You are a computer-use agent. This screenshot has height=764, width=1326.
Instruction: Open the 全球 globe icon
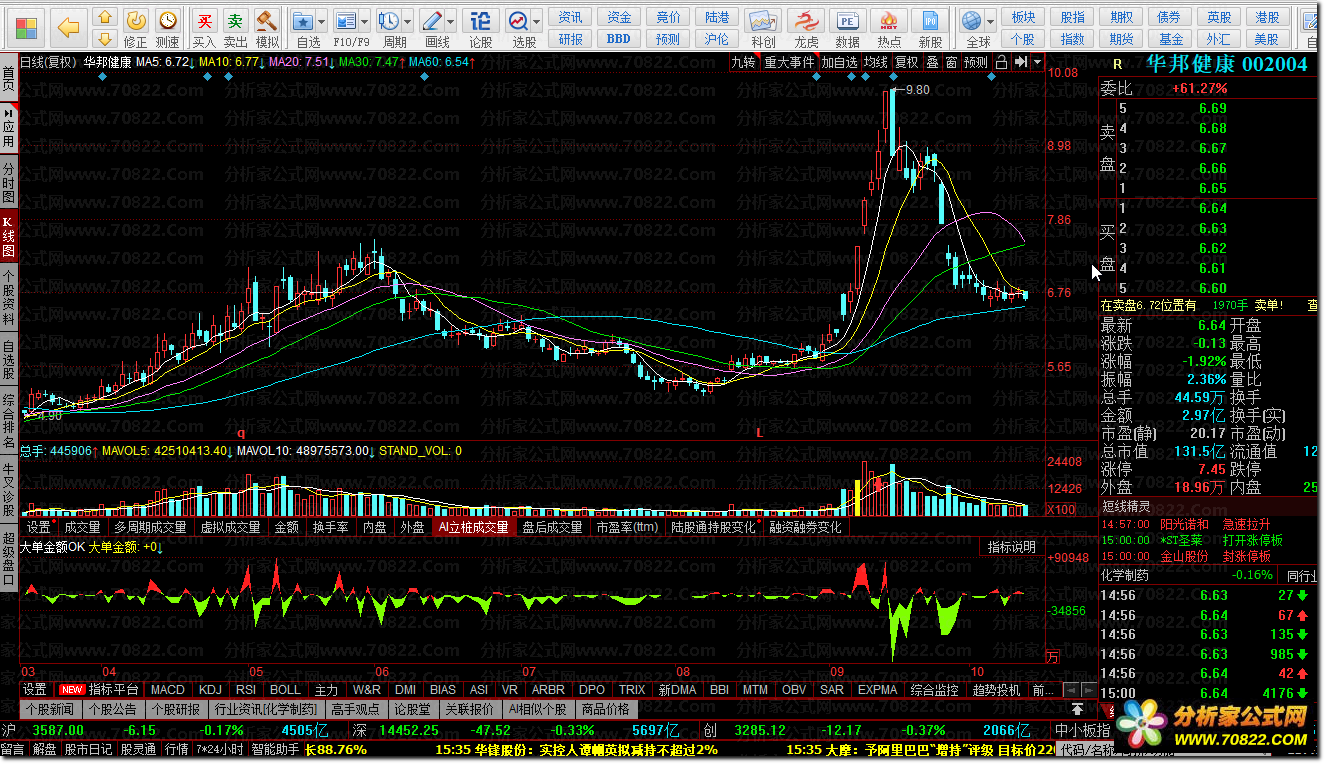point(970,21)
